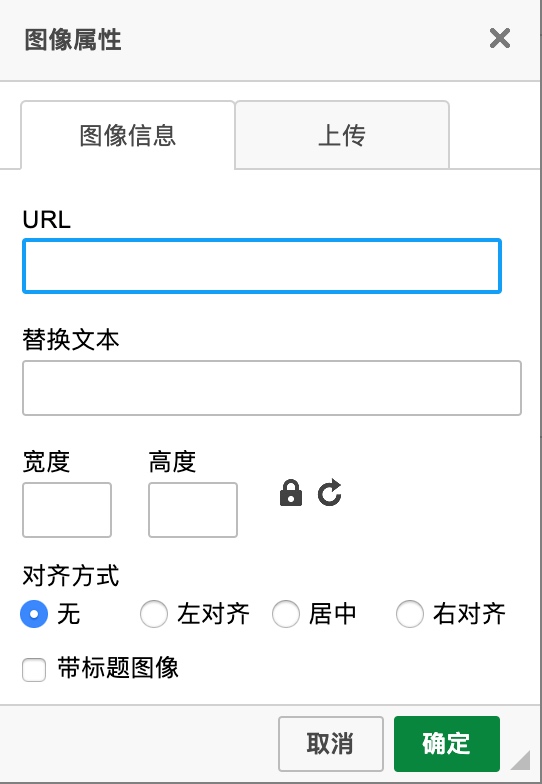Click the 替换文本 field label
The width and height of the screenshot is (542, 784).
click(70, 340)
